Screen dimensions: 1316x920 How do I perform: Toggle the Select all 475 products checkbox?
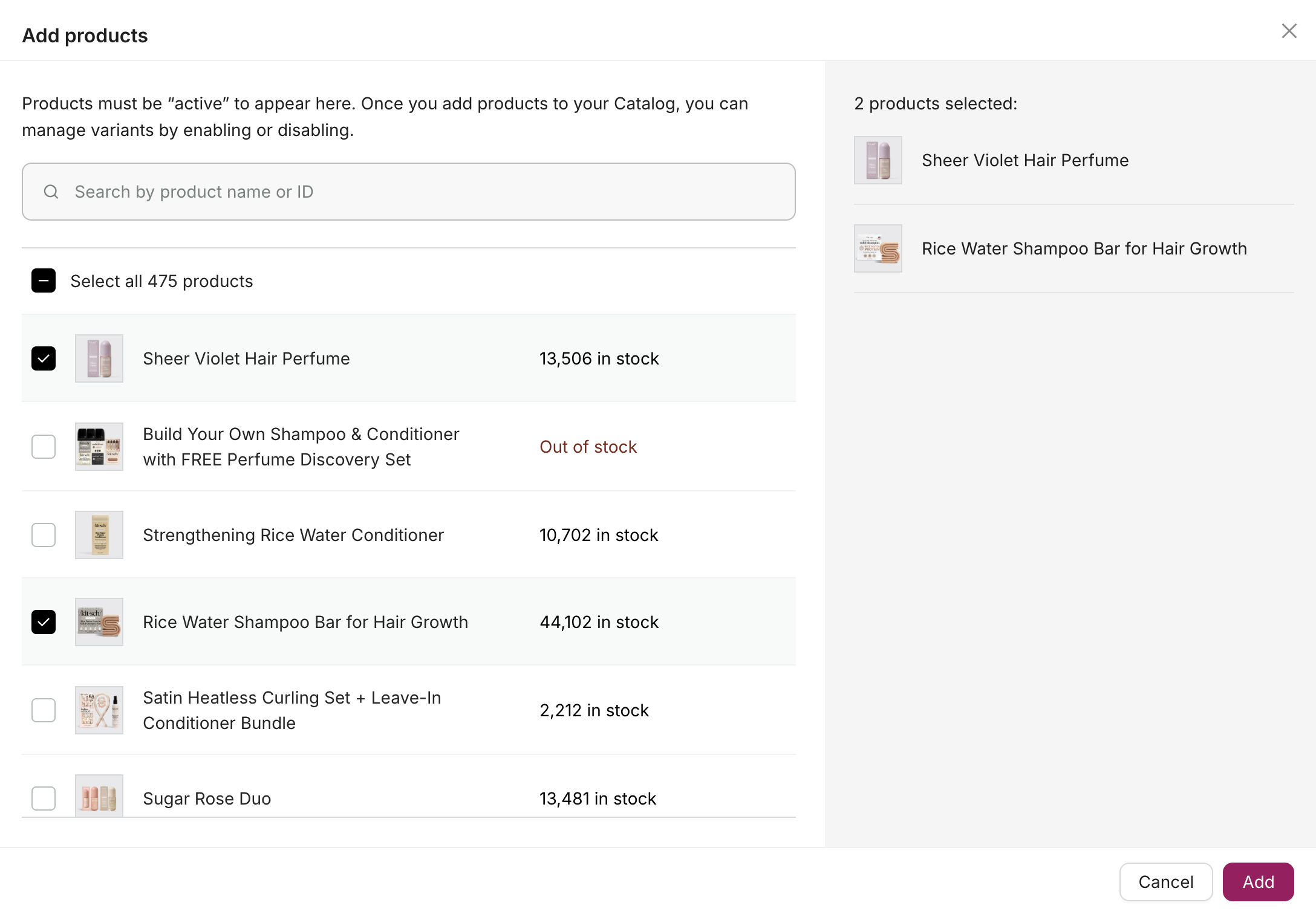(x=44, y=281)
